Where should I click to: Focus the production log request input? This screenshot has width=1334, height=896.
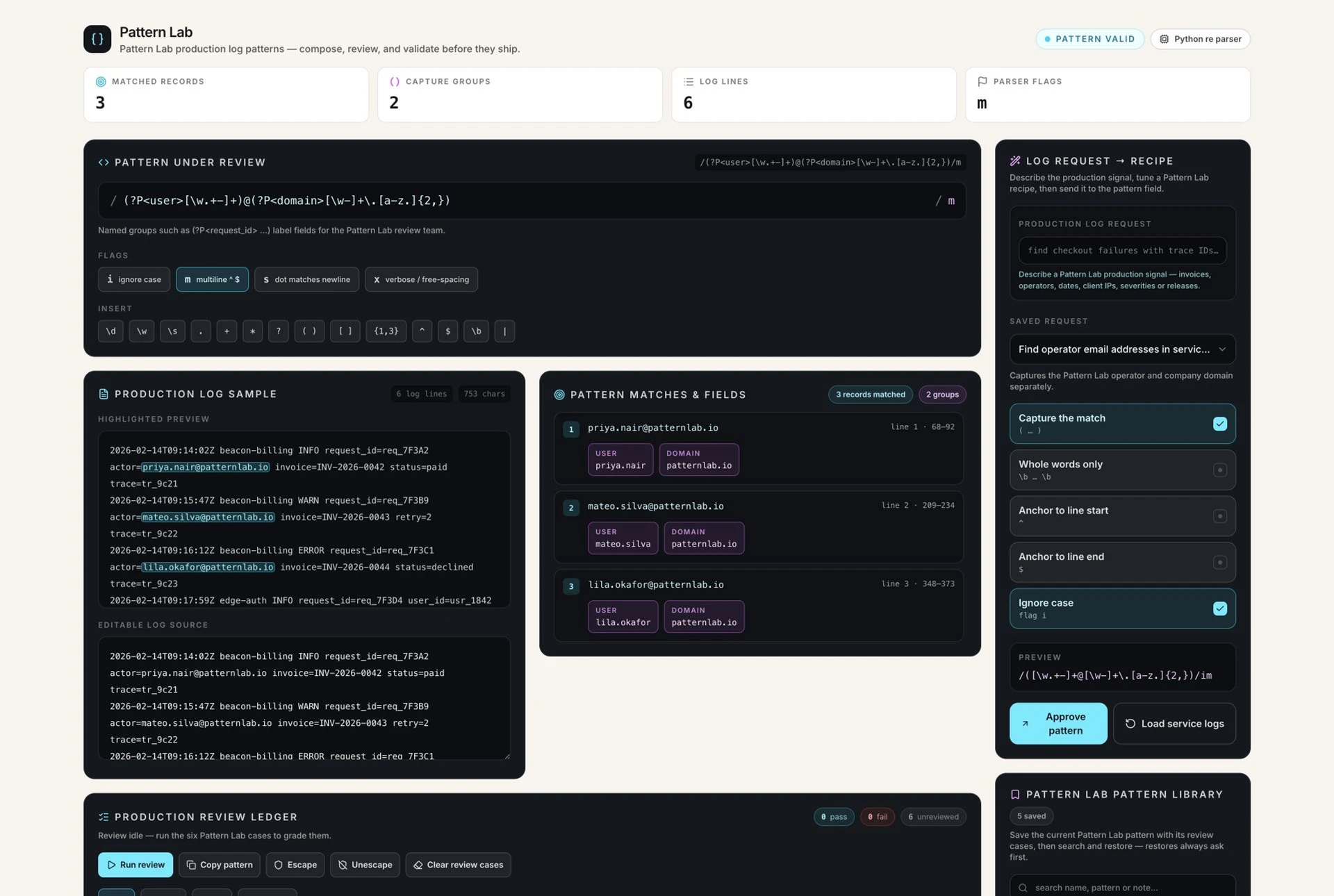1122,251
